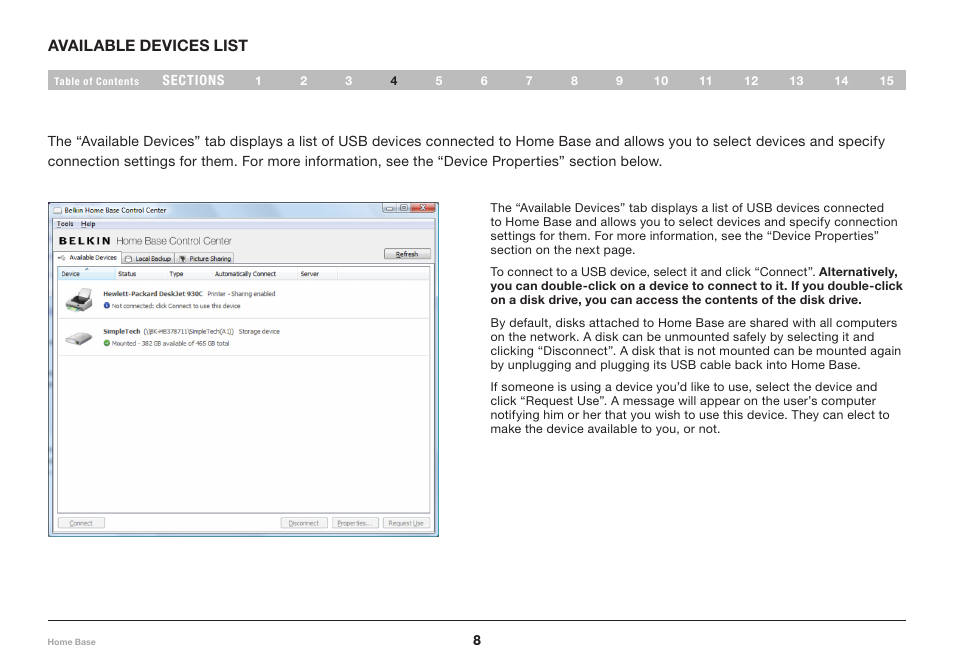Click the Refresh button

[407, 254]
